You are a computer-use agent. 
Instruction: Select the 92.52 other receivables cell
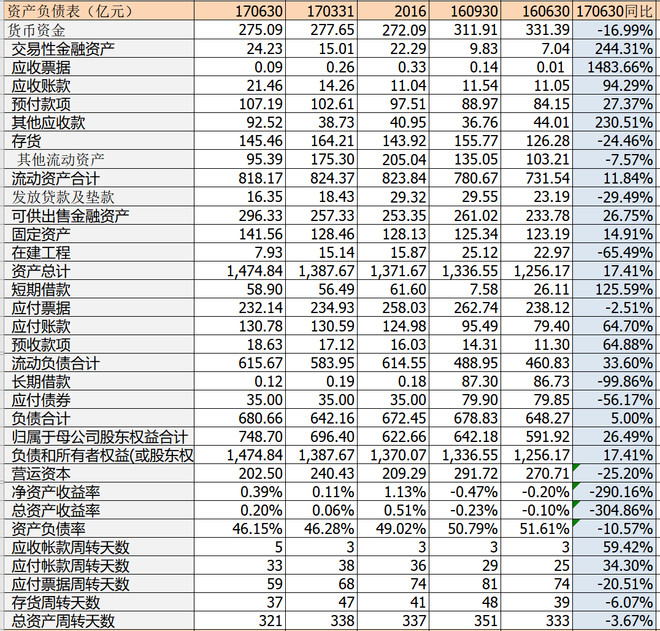(x=240, y=122)
